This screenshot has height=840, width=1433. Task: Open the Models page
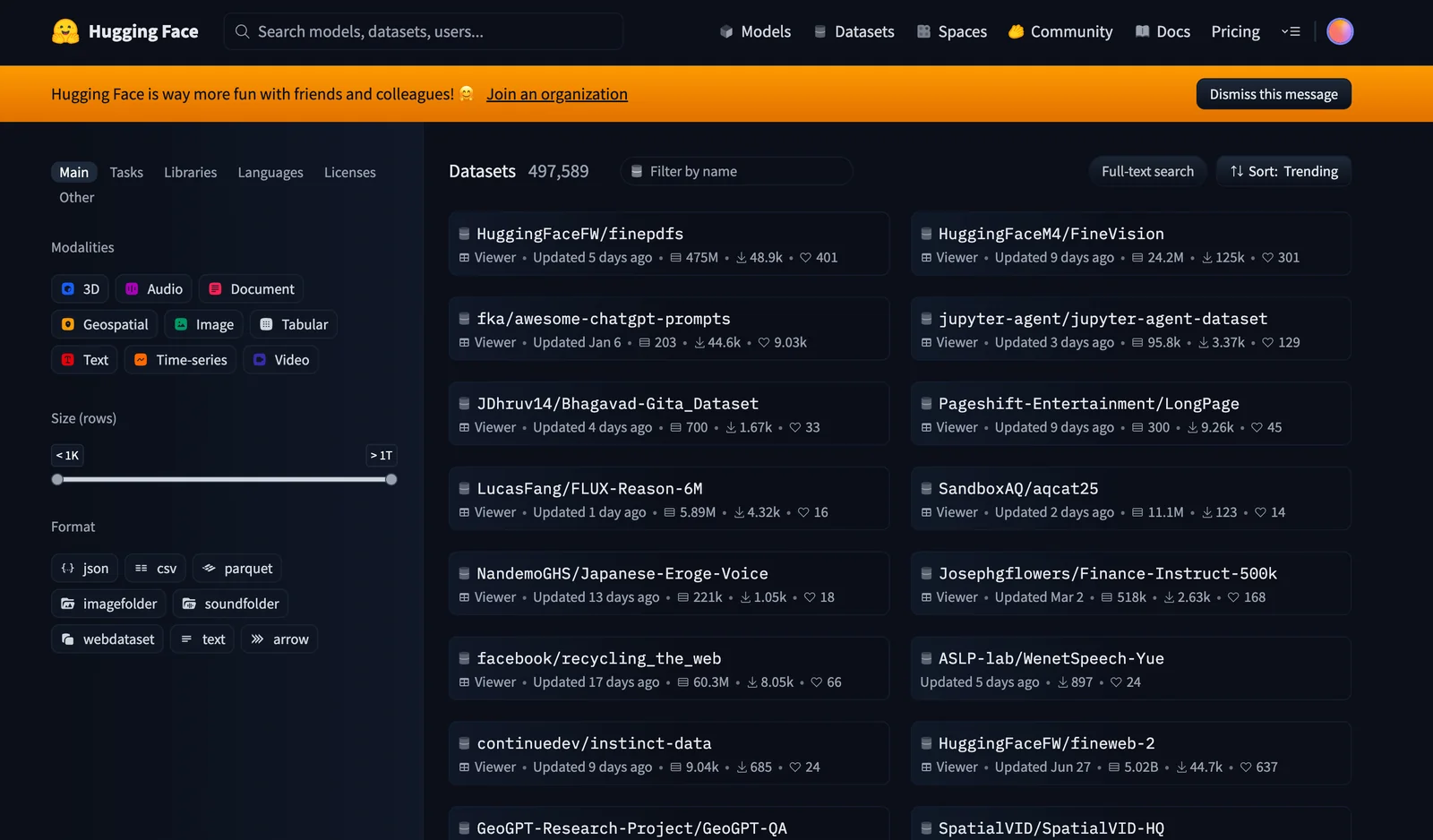coord(756,31)
